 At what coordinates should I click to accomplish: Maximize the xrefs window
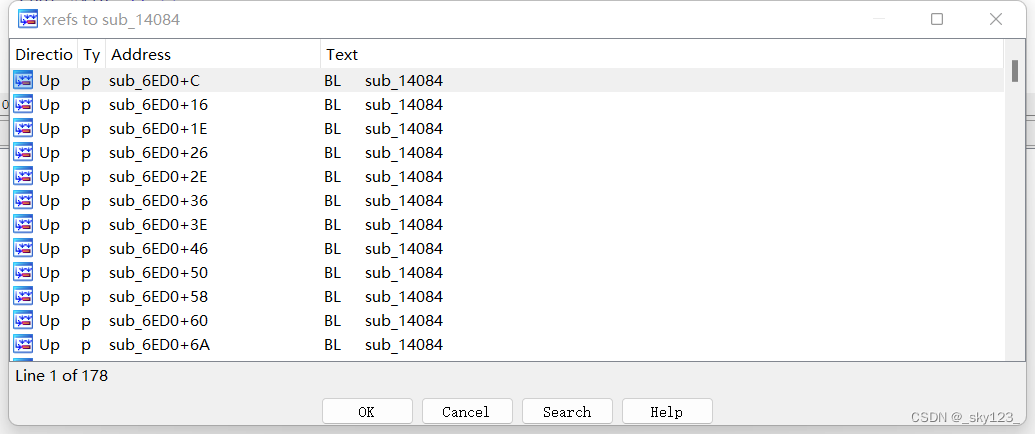tap(937, 19)
